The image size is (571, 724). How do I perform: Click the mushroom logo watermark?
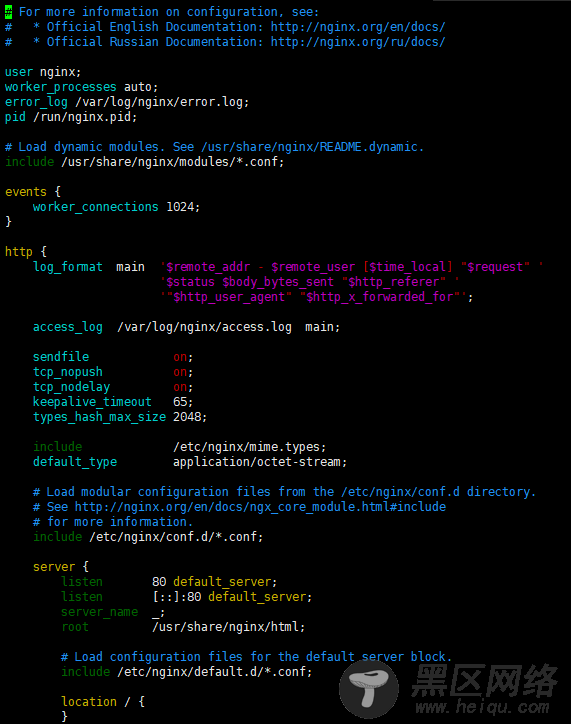369,689
